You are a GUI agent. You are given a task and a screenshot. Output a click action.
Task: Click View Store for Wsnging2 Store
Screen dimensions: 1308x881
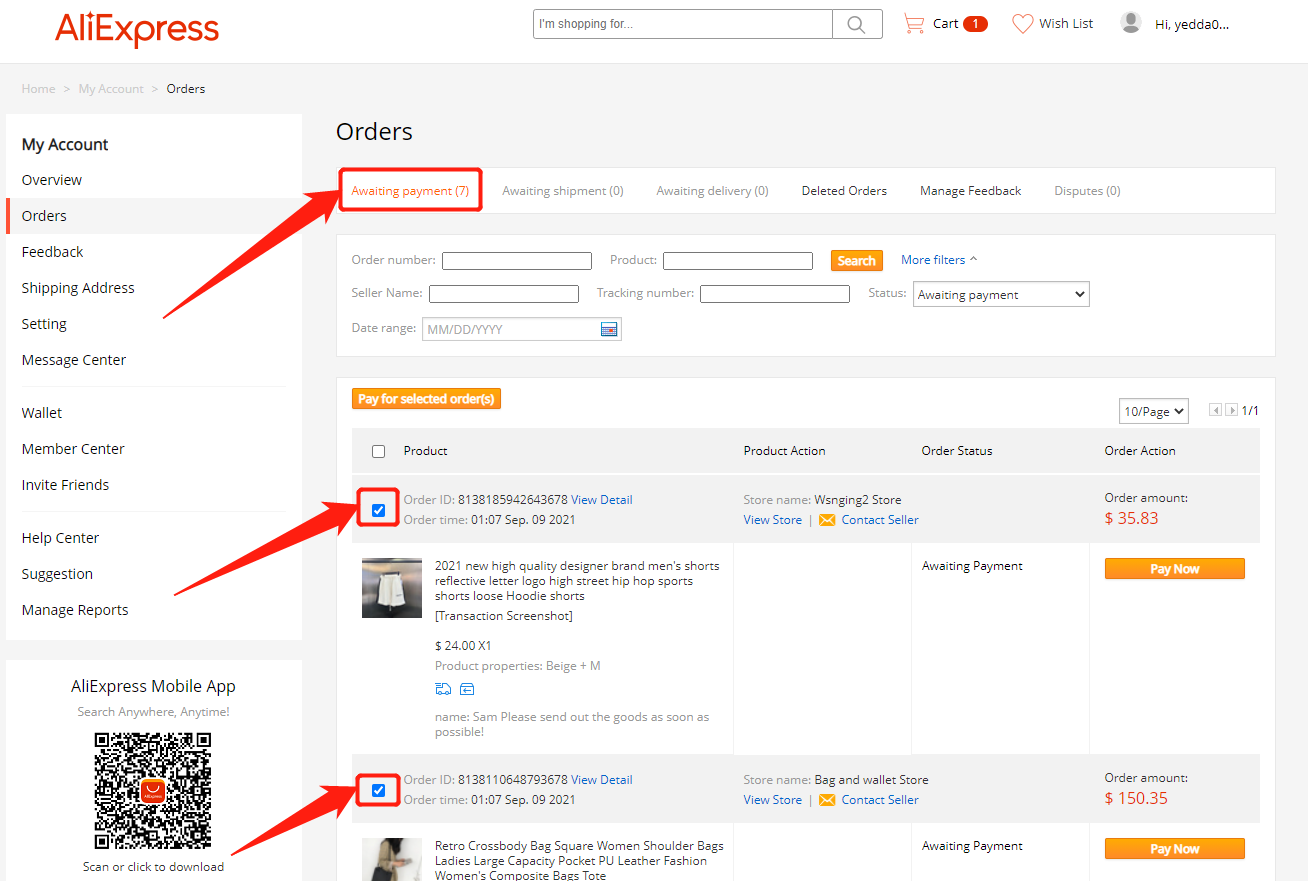point(772,520)
